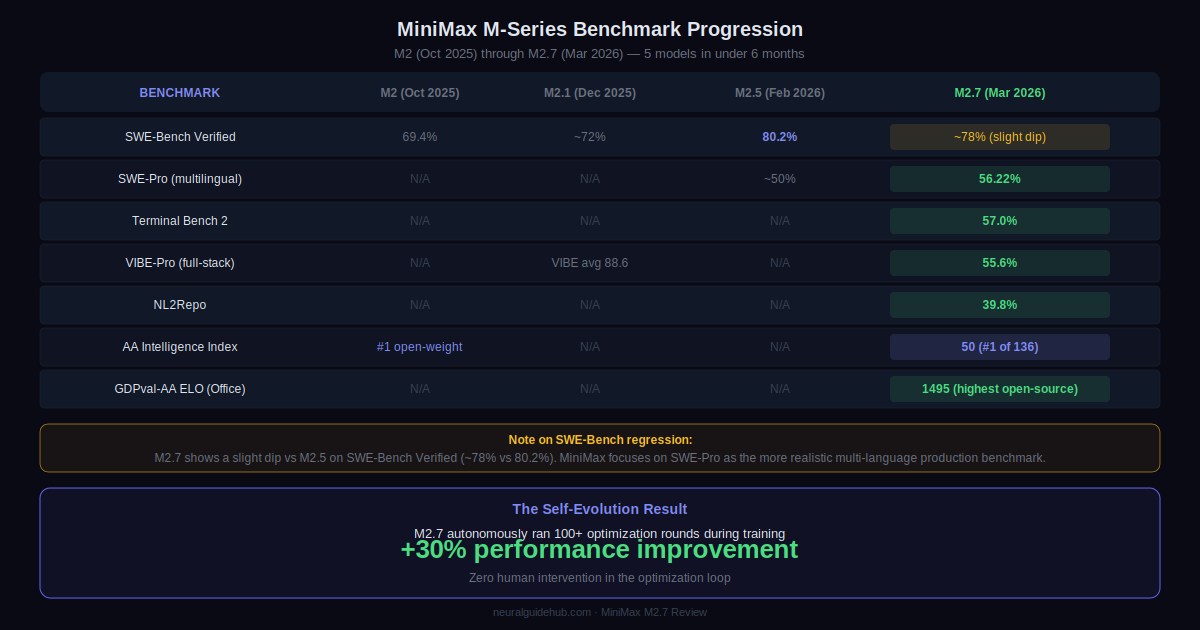Click The Self-Evolution Result heading

(600, 509)
